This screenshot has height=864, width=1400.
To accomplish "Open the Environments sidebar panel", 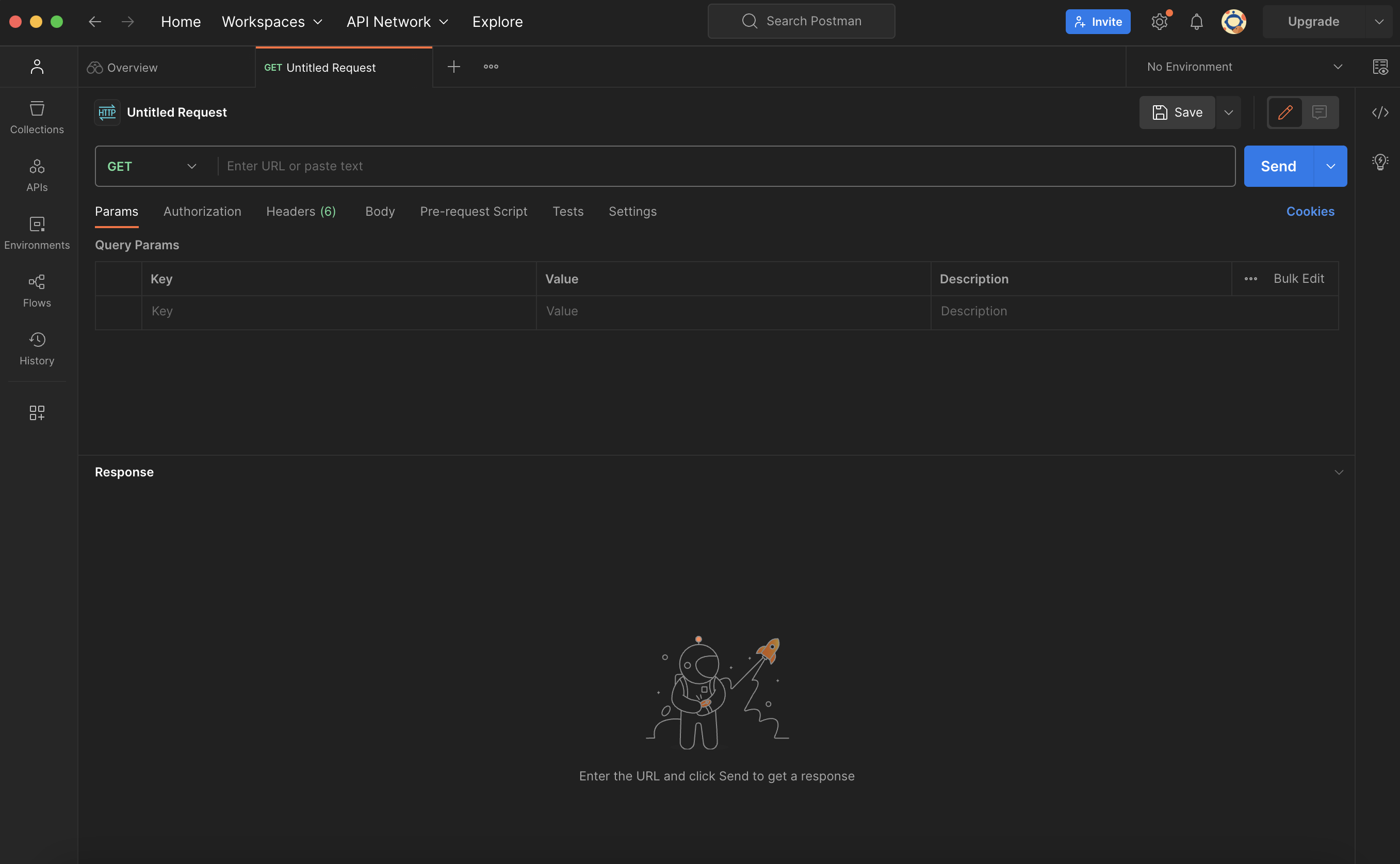I will [37, 233].
